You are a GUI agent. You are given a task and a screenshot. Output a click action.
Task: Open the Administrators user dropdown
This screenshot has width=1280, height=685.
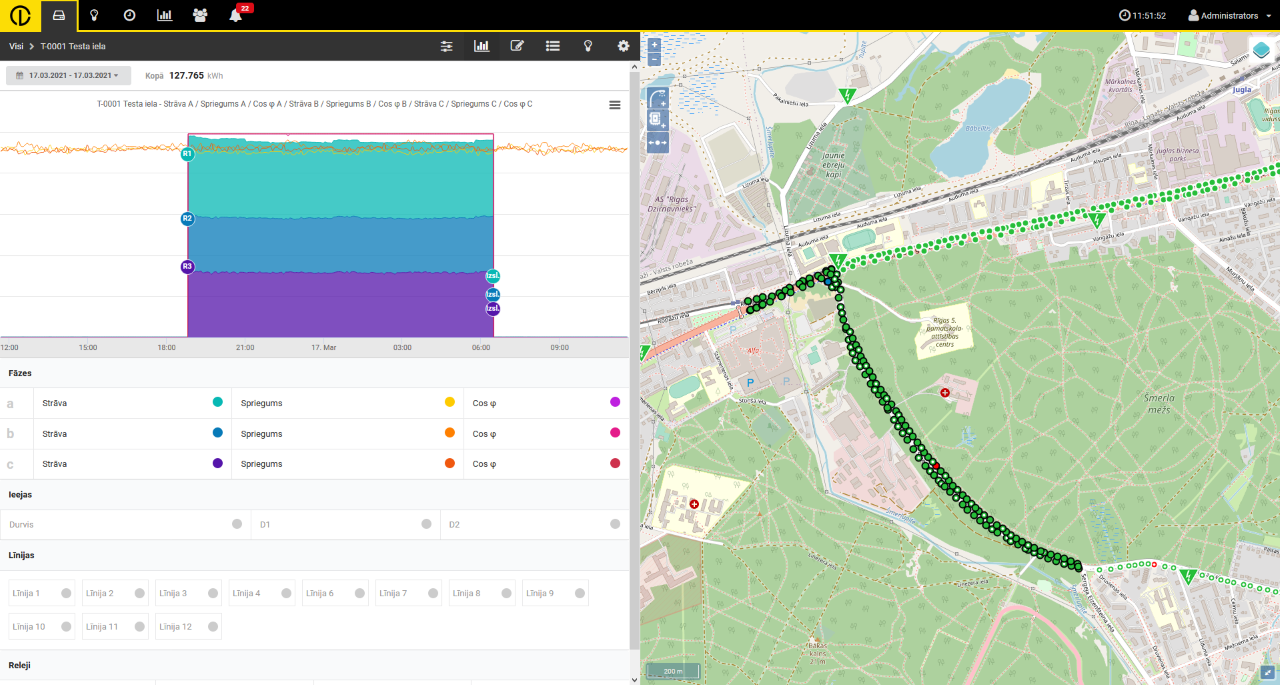[x=1229, y=16]
